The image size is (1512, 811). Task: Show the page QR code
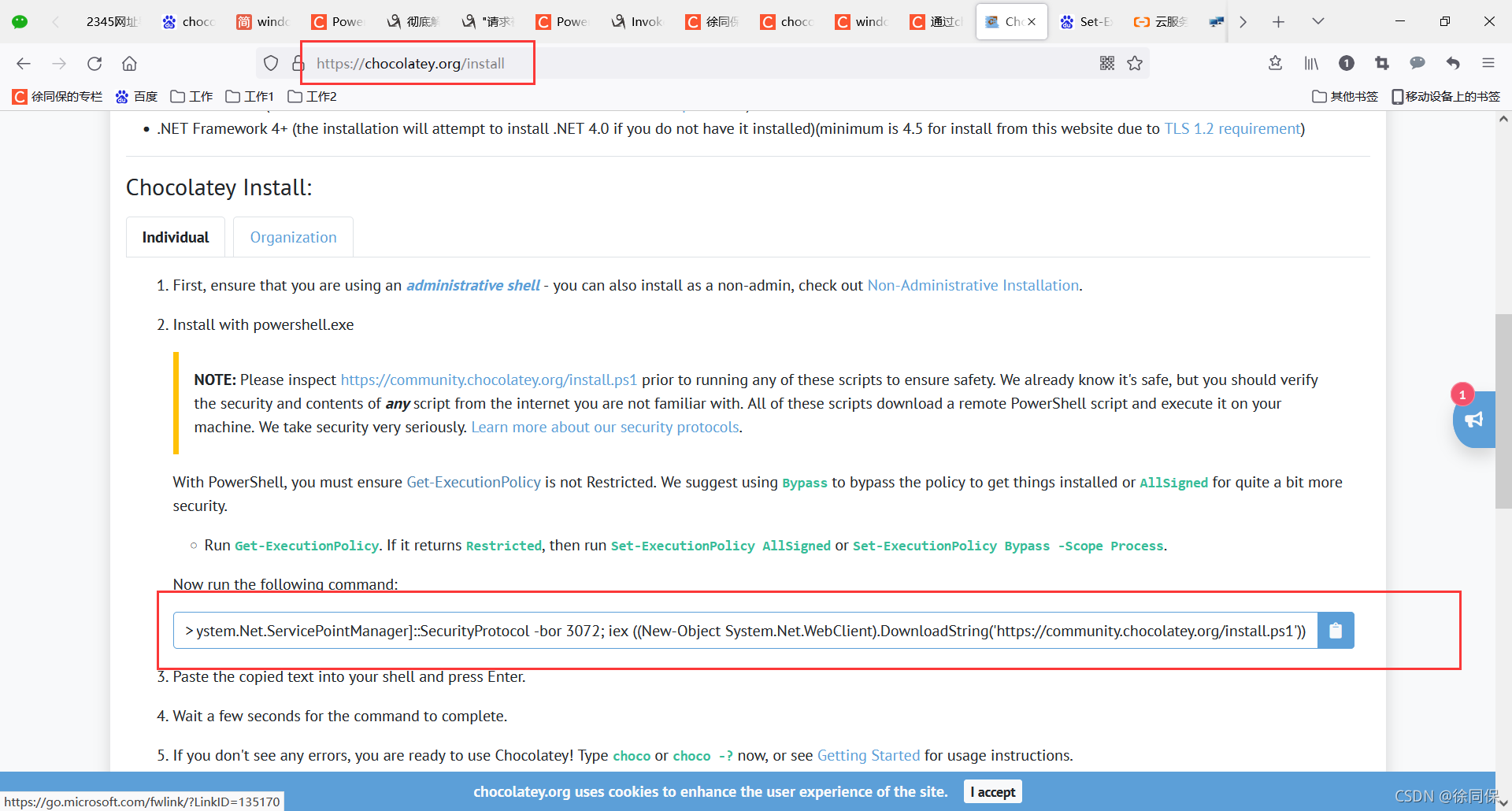coord(1107,64)
